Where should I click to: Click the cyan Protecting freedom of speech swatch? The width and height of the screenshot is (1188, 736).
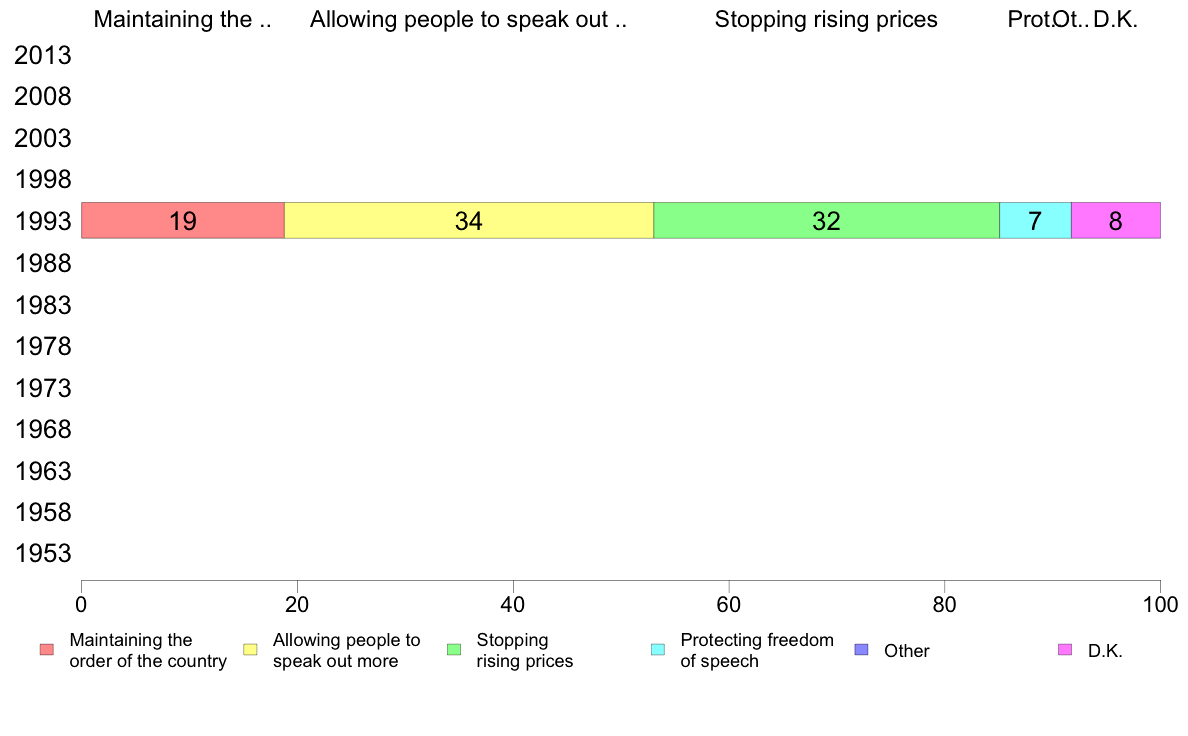pos(658,650)
